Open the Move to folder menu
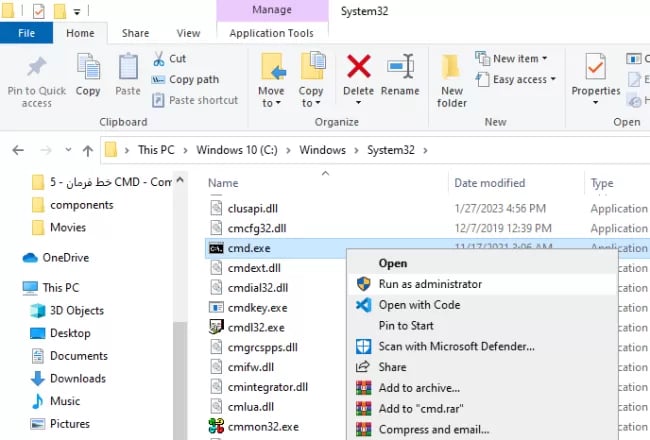Image resolution: width=650 pixels, height=440 pixels. point(272,80)
